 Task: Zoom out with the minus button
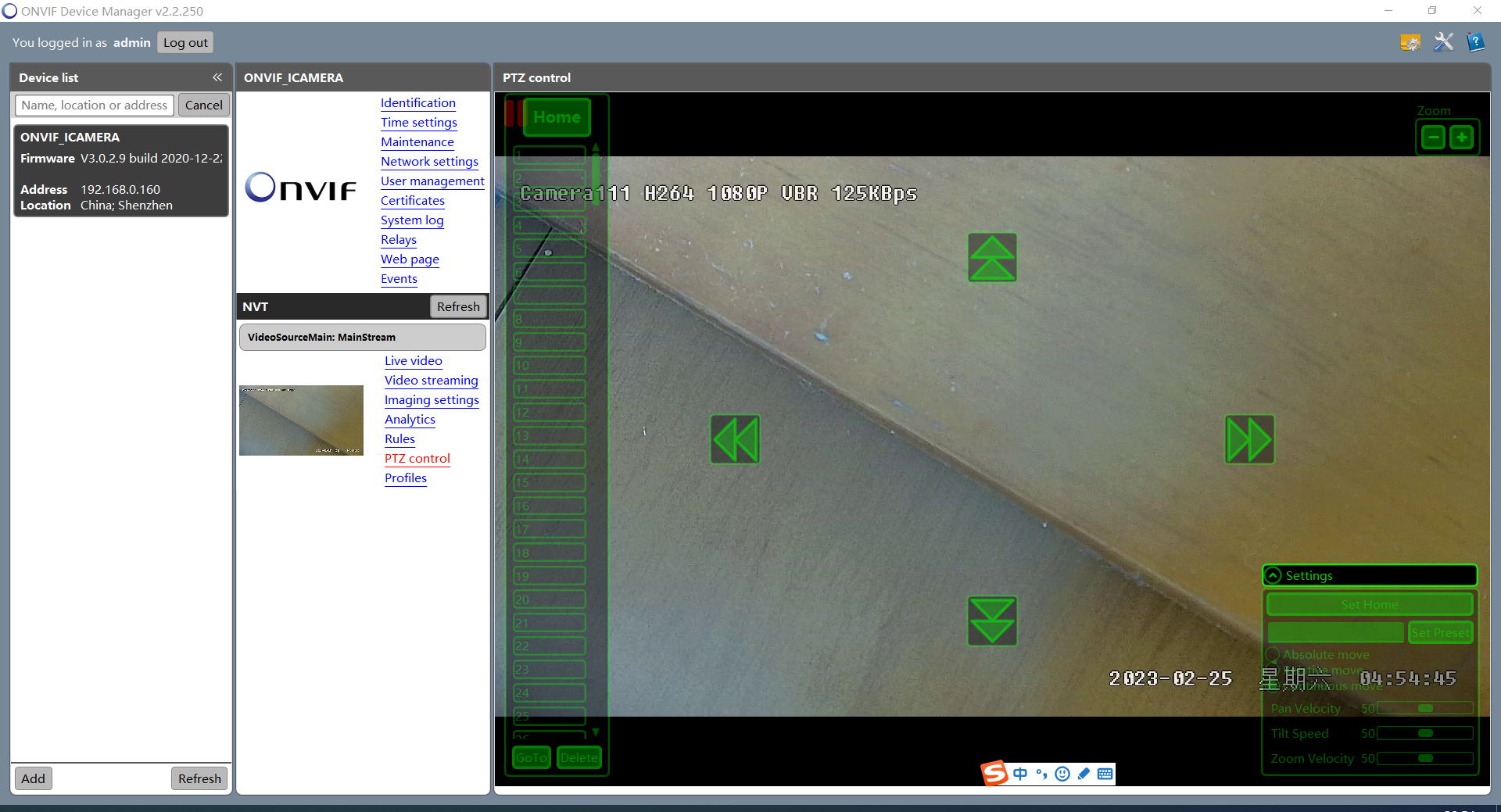point(1432,138)
